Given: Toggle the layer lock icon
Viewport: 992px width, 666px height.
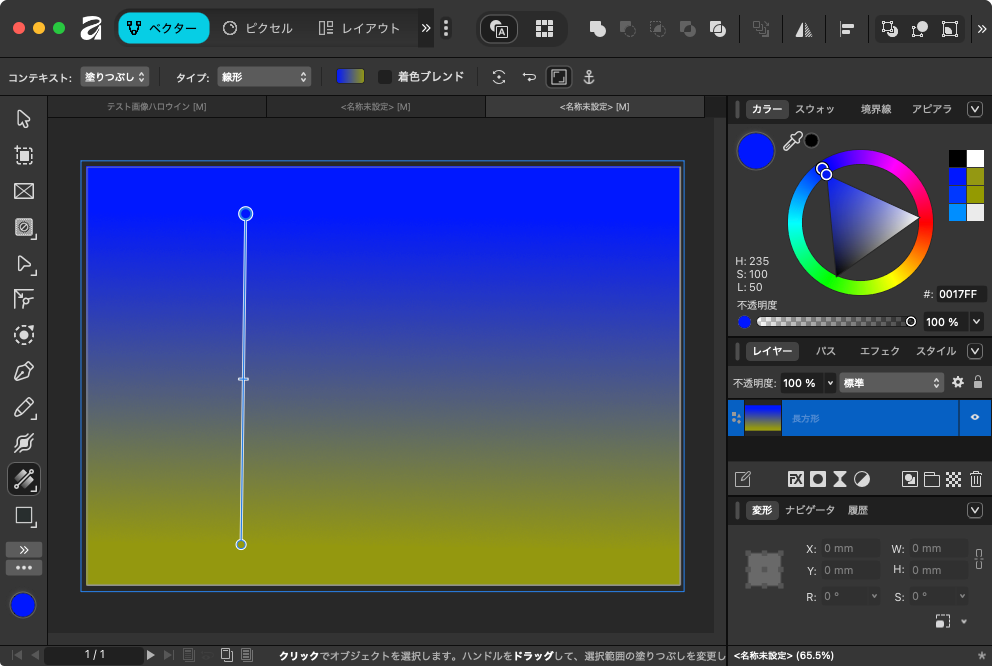Looking at the screenshot, I should coord(977,382).
